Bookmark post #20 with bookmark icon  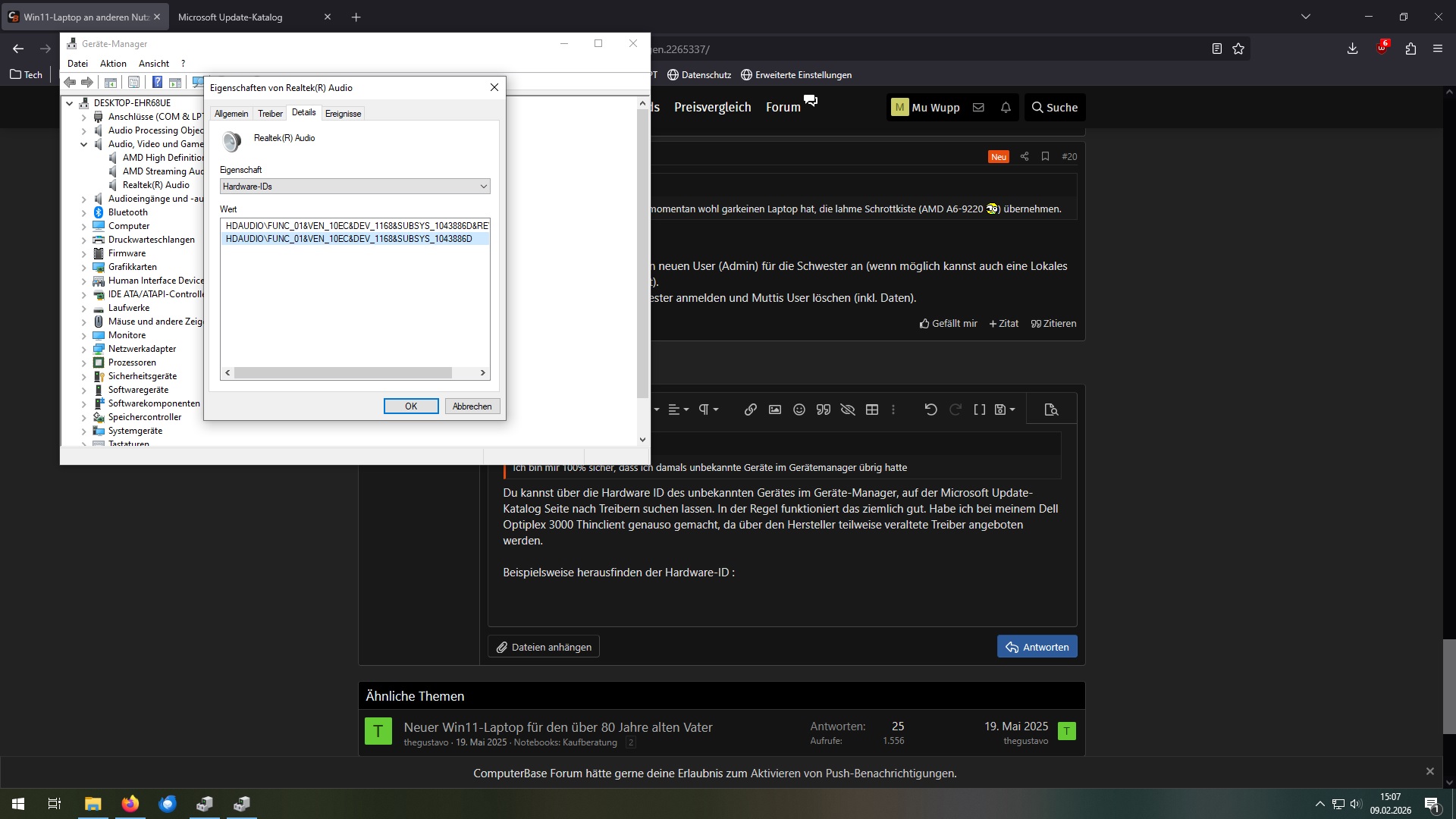(x=1045, y=156)
